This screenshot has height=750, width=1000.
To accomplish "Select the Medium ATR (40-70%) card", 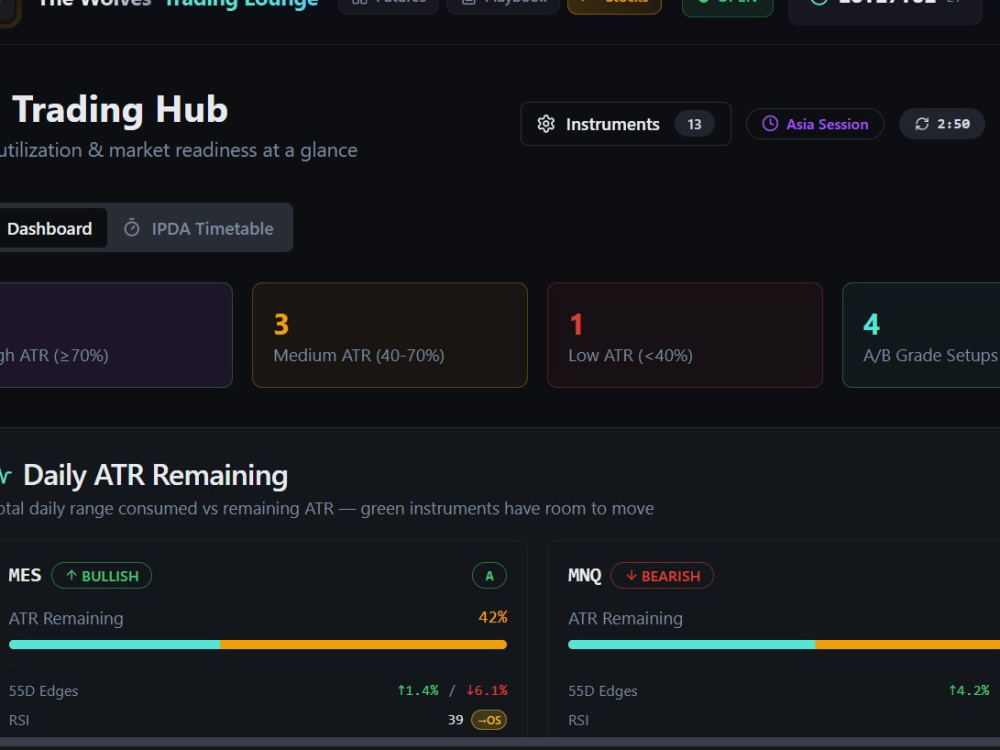I will [390, 335].
